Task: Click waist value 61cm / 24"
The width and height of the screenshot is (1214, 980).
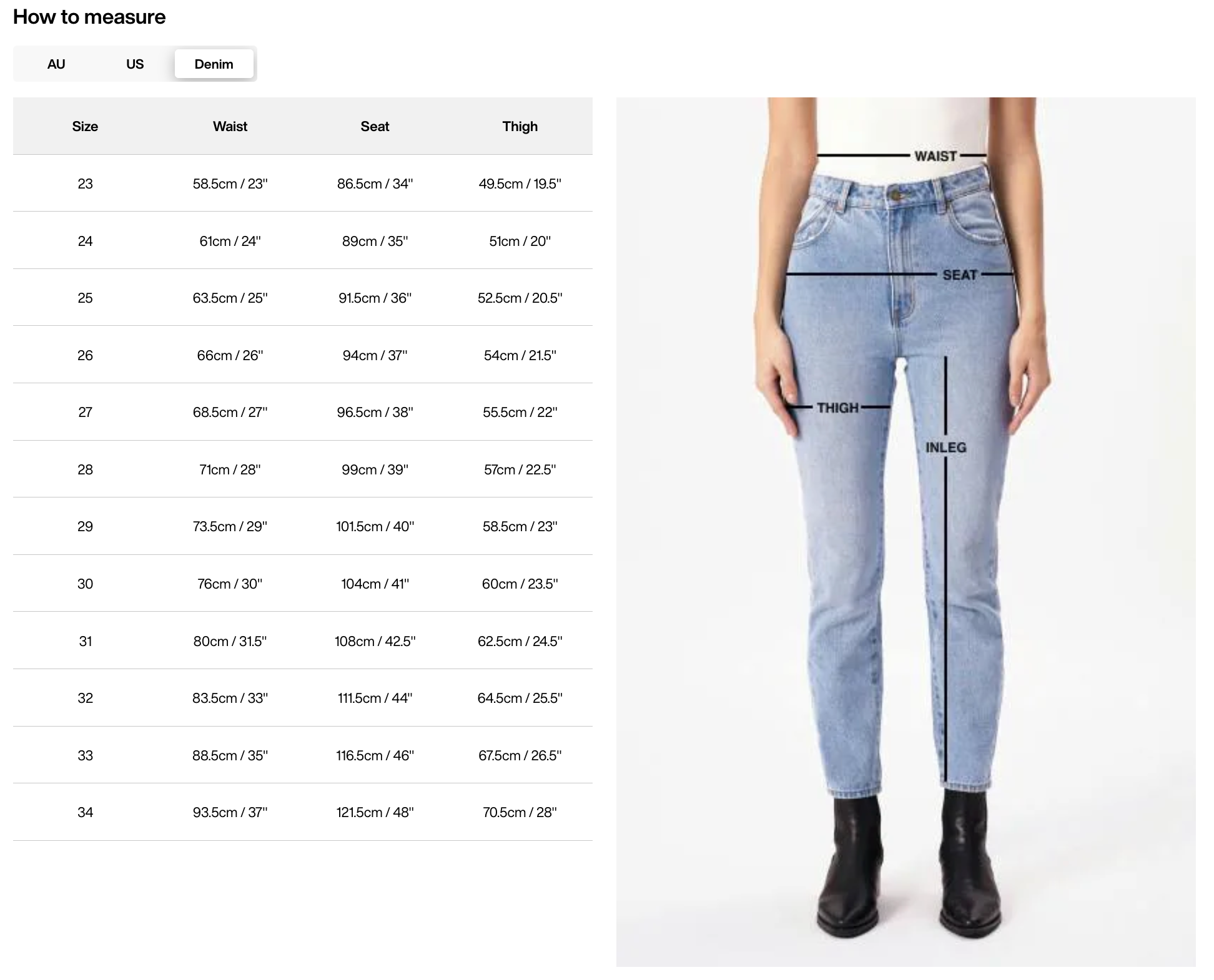Action: point(230,241)
